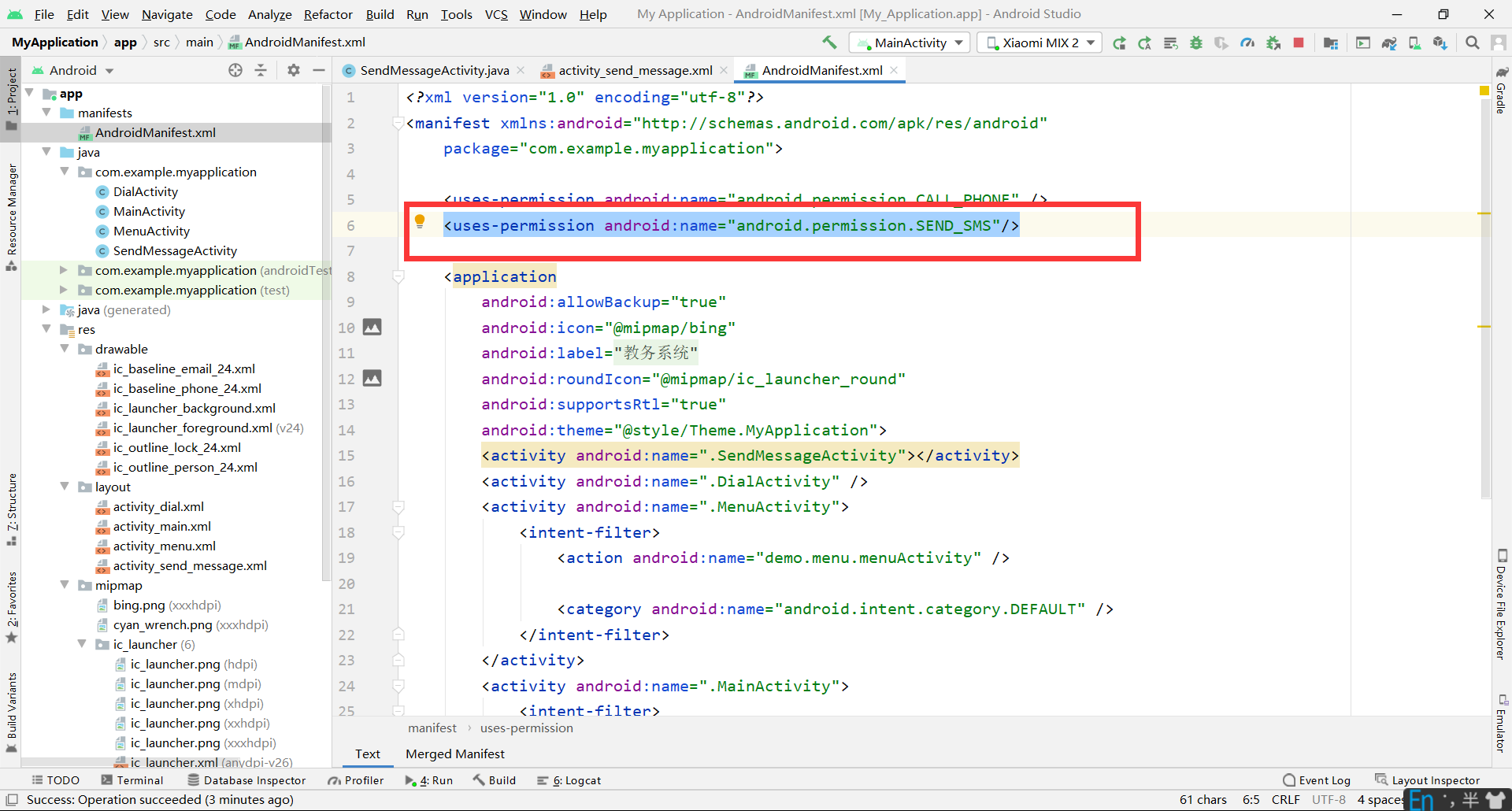Collapse all nodes in the Project panel
The height and width of the screenshot is (811, 1512).
(x=261, y=70)
